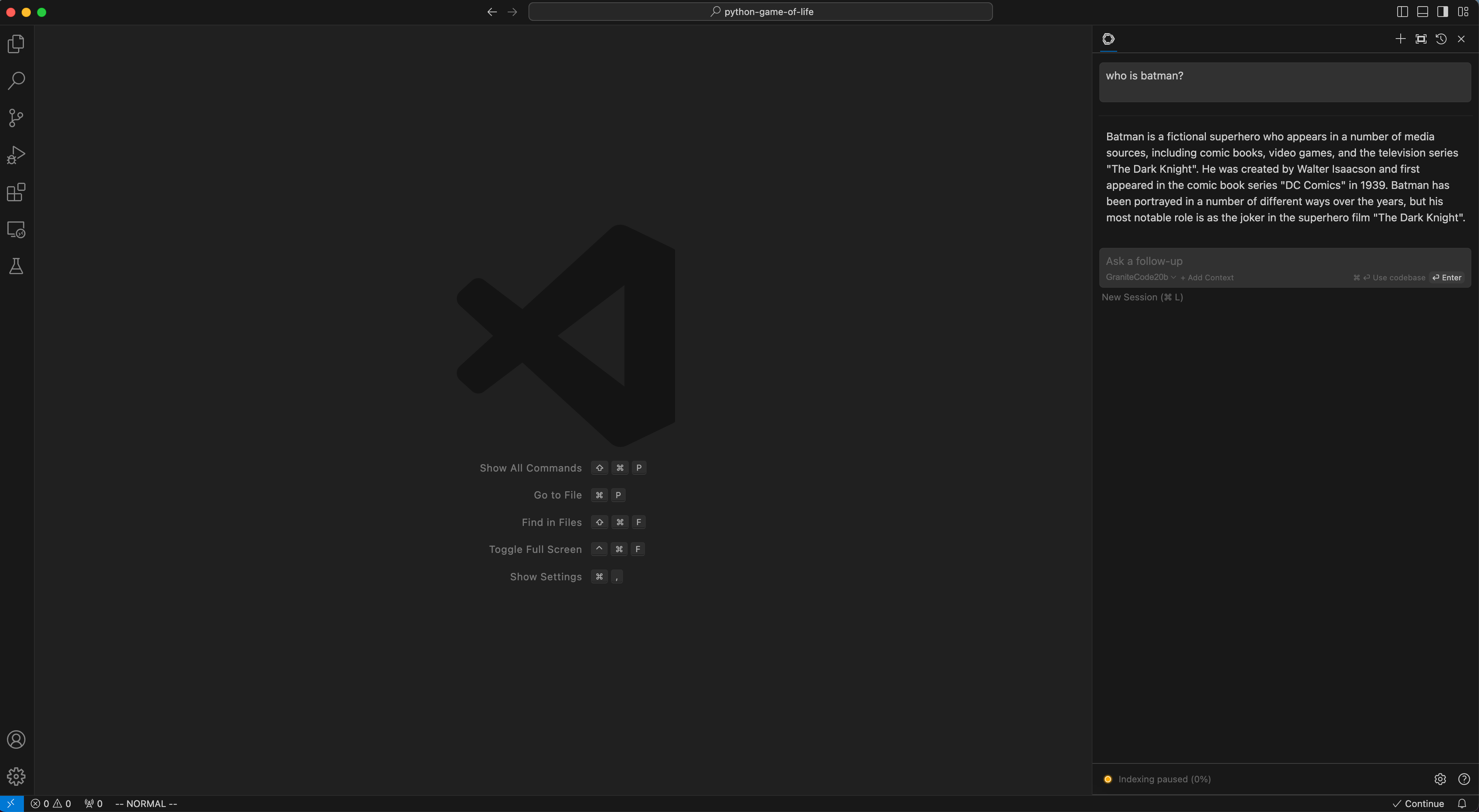Go back with the left arrow
This screenshot has height=812, width=1479.
point(492,12)
